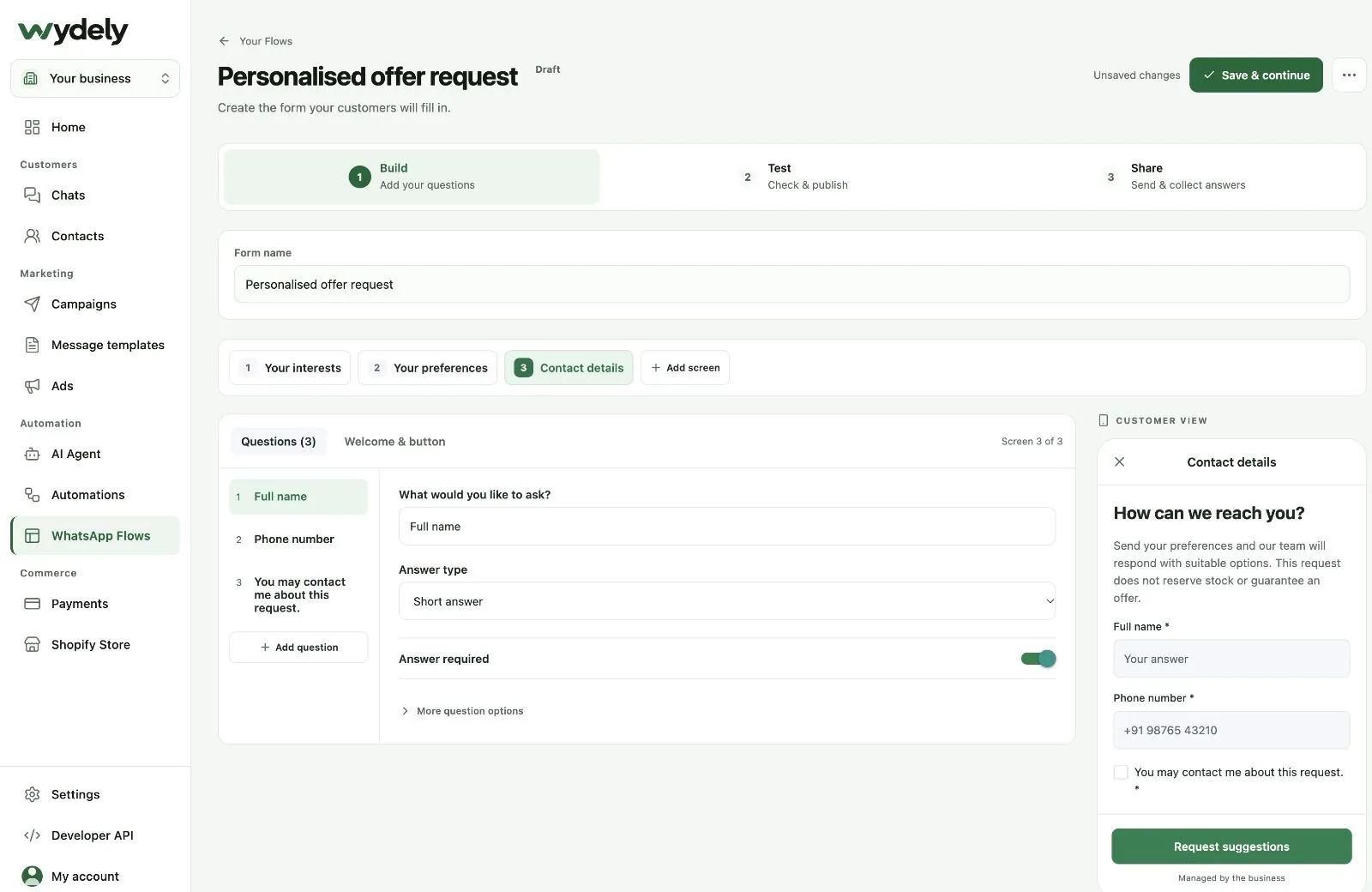Screen dimensions: 1372x892
Task: Click Request suggestions in preview
Action: [x=1231, y=847]
